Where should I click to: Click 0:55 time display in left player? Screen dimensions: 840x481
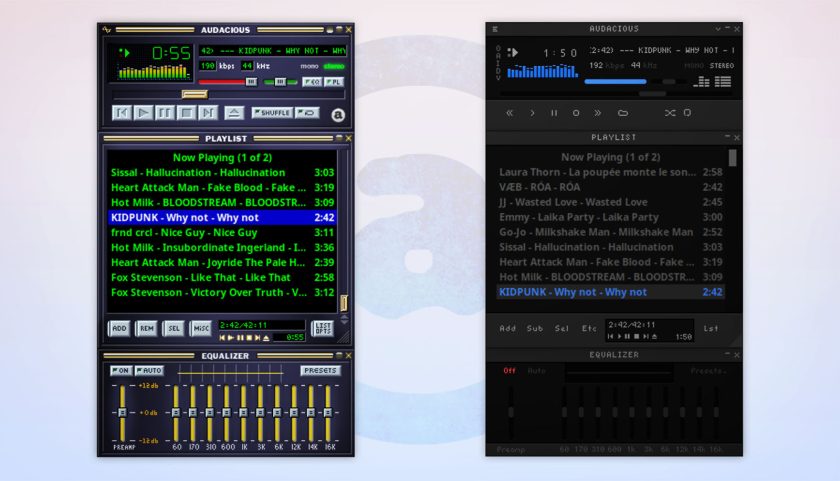[171, 53]
